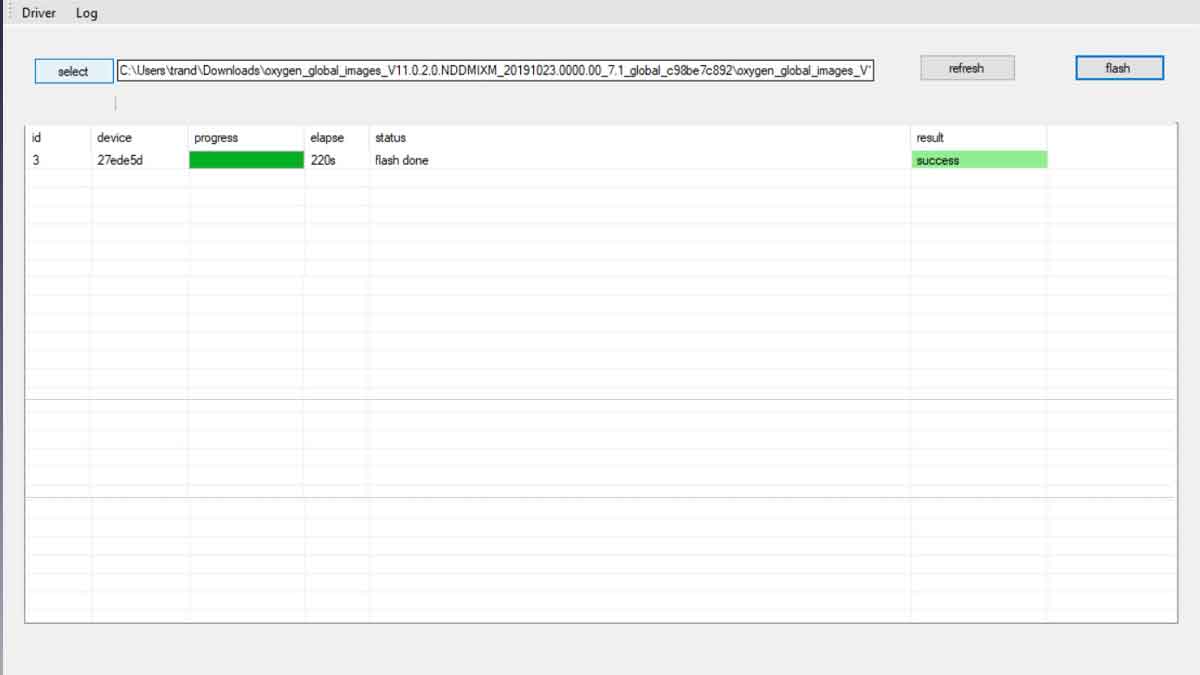Click the select button to choose firmware
Screen dimensions: 1200x675
(73, 71)
